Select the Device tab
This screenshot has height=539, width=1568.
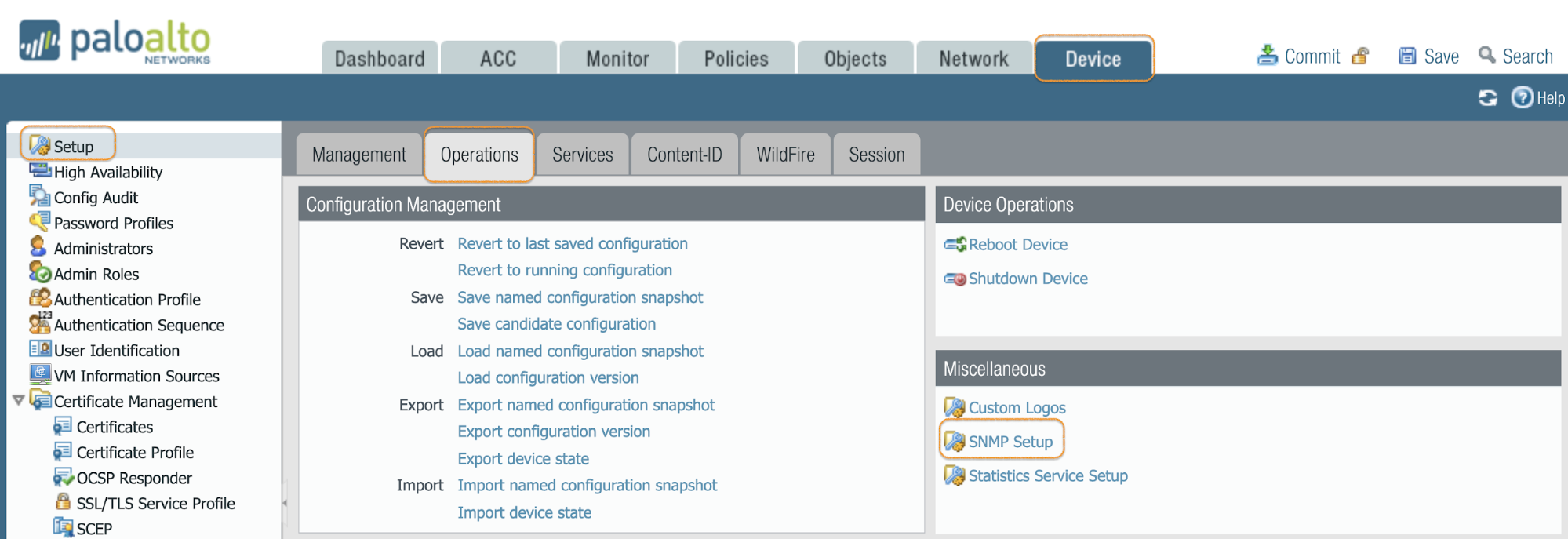tap(1093, 58)
